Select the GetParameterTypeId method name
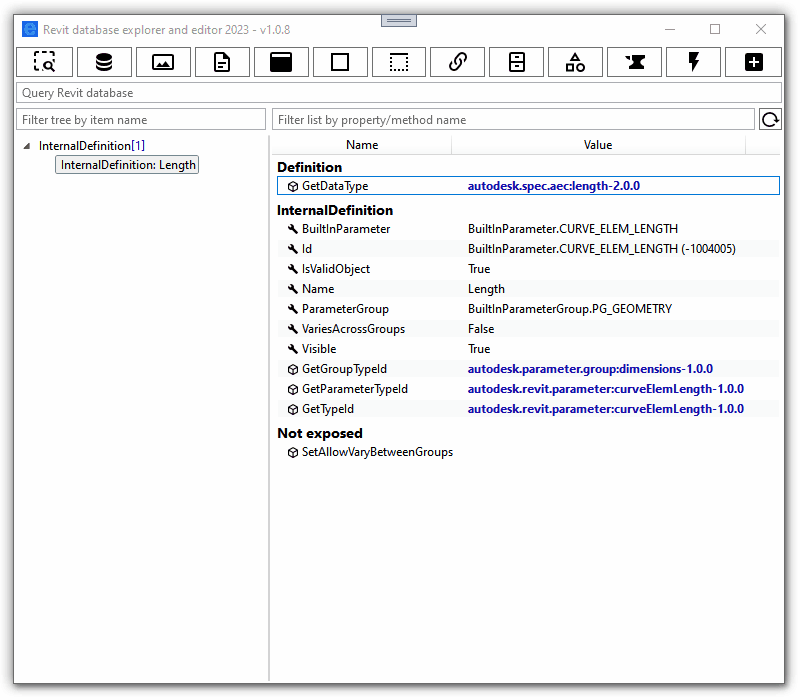Viewport: 800px width, 700px height. tap(355, 389)
